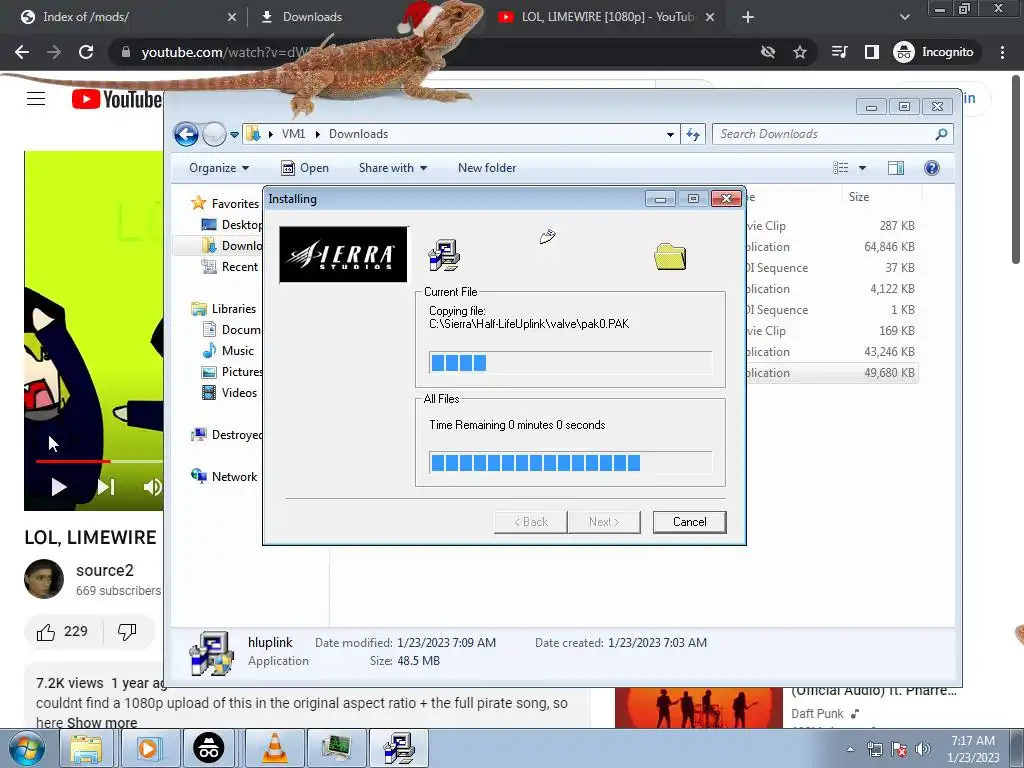The height and width of the screenshot is (768, 1024).
Task: Open the YouTube hamburger guide menu
Action: click(x=36, y=99)
